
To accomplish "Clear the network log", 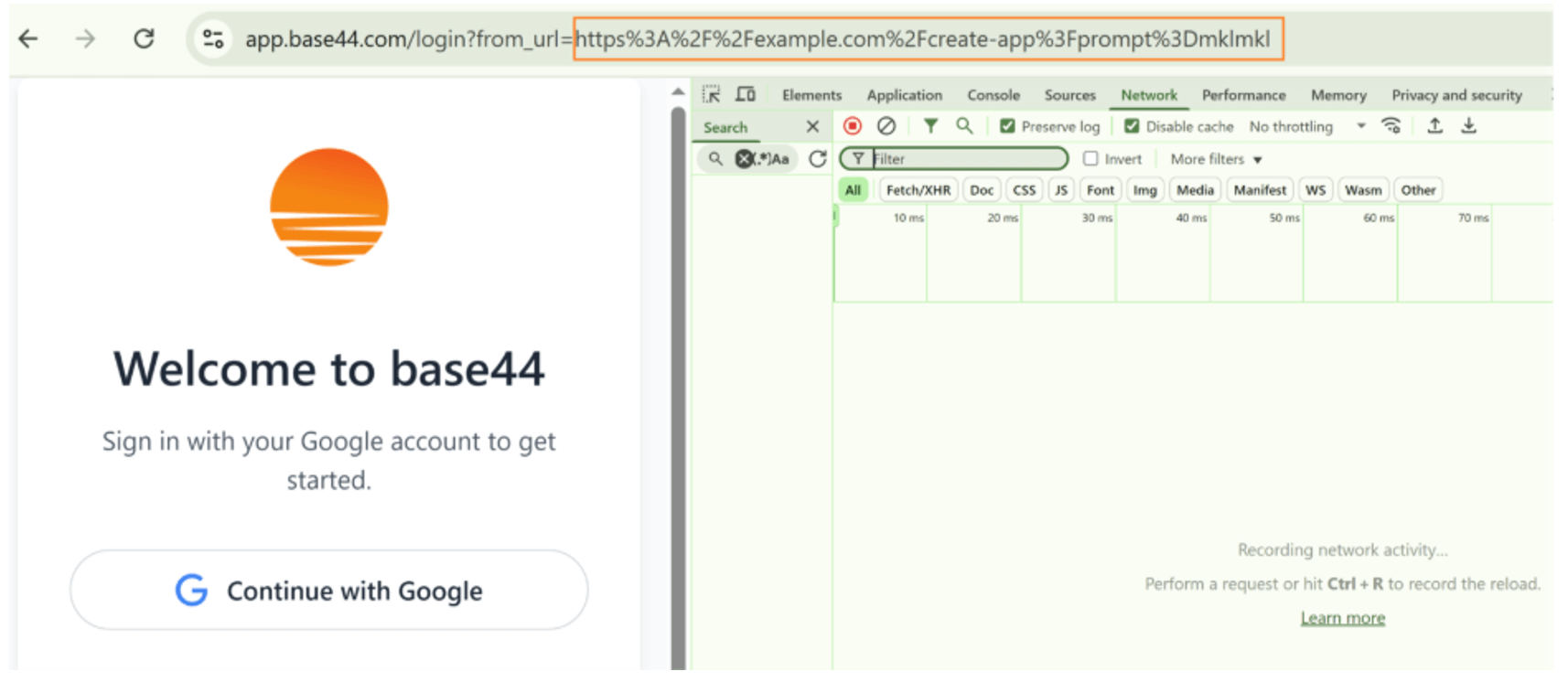I will tap(886, 126).
